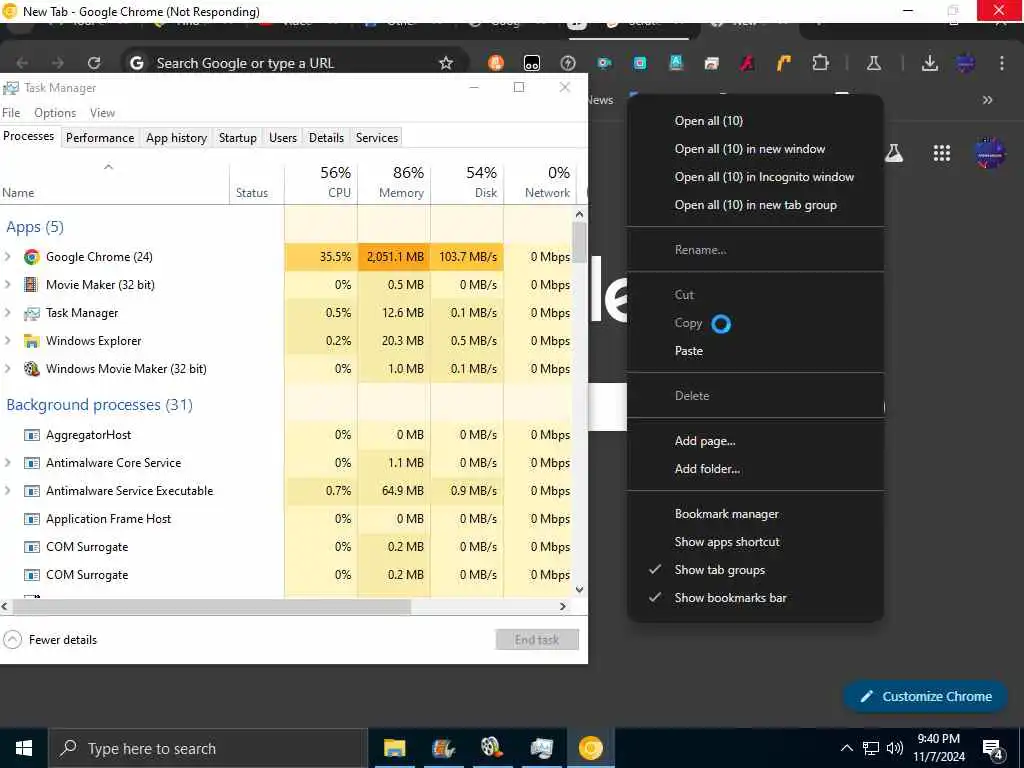This screenshot has height=768, width=1024.
Task: Click the Customize Chrome button
Action: pos(925,697)
